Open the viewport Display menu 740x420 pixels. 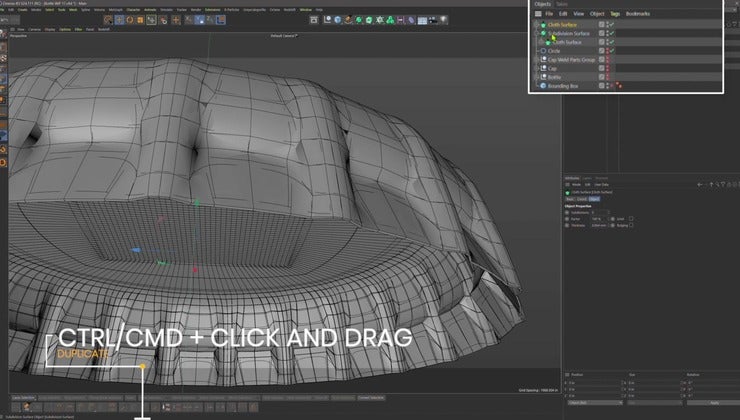click(x=50, y=29)
